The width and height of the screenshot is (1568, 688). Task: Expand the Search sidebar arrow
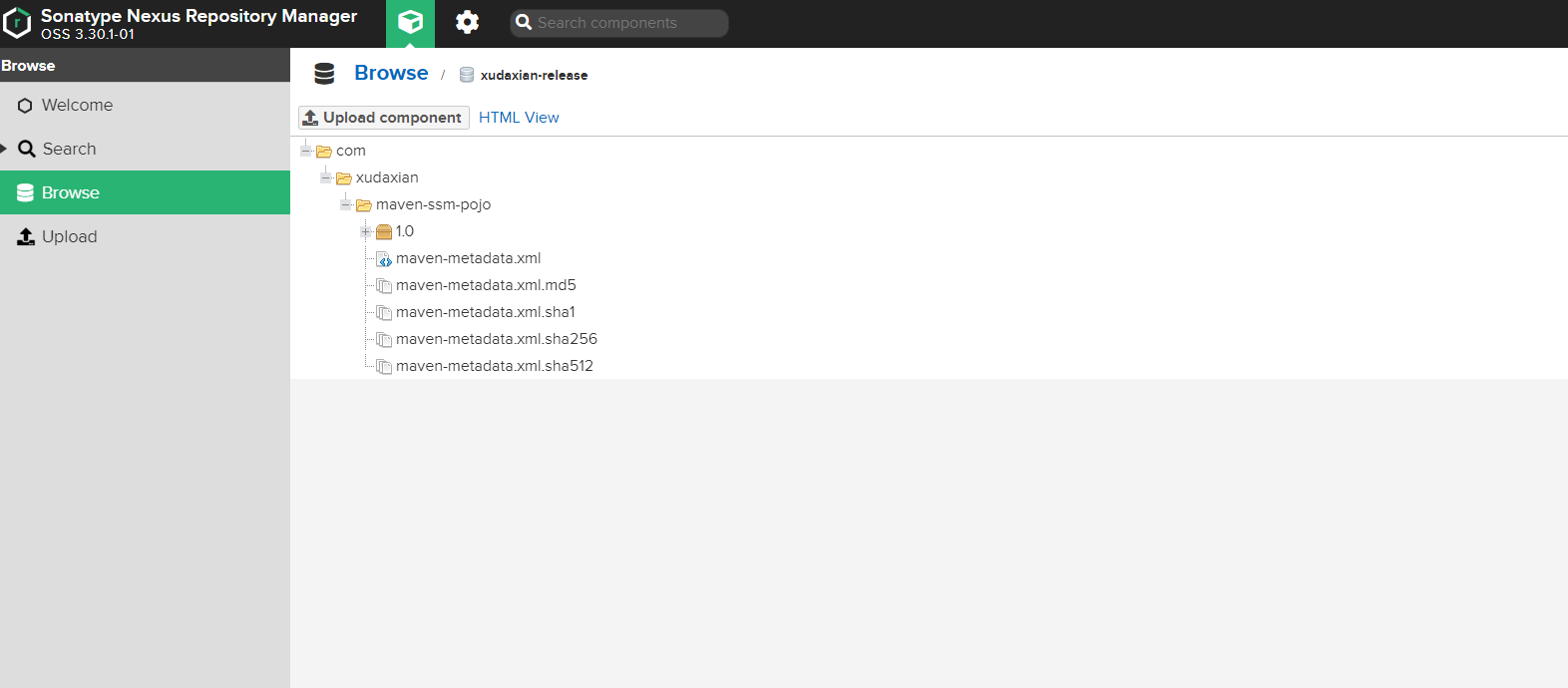click(4, 149)
